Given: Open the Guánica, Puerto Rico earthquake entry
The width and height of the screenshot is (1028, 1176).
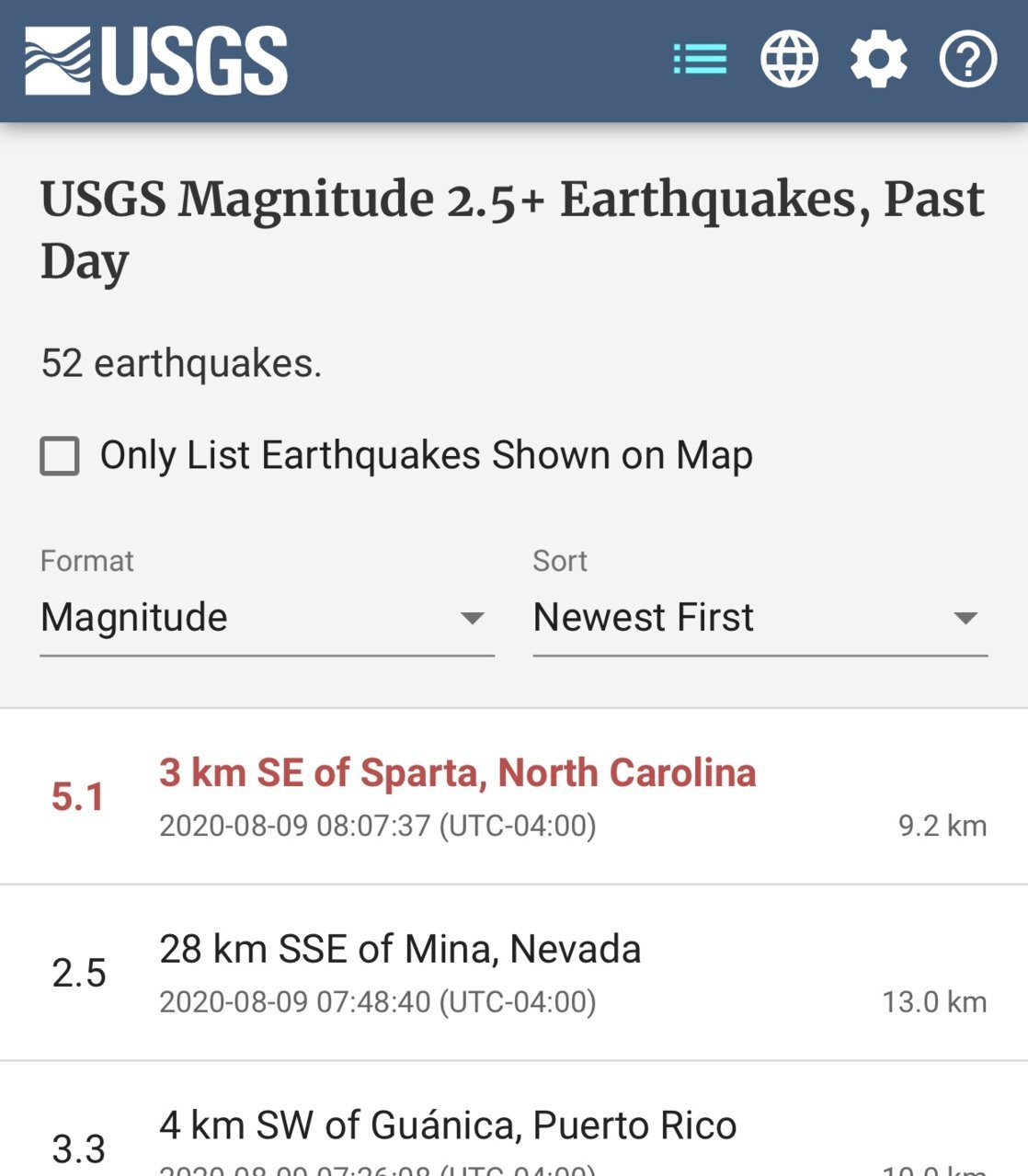Looking at the screenshot, I should pyautogui.click(x=514, y=1119).
